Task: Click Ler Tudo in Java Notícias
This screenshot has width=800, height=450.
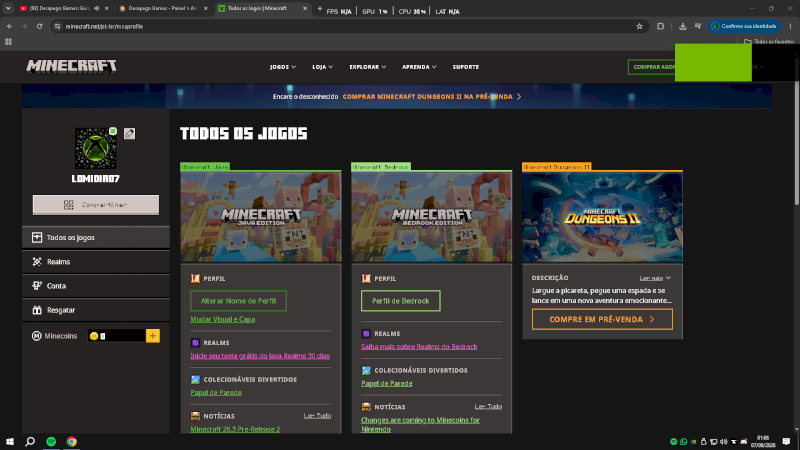Action: [x=317, y=416]
